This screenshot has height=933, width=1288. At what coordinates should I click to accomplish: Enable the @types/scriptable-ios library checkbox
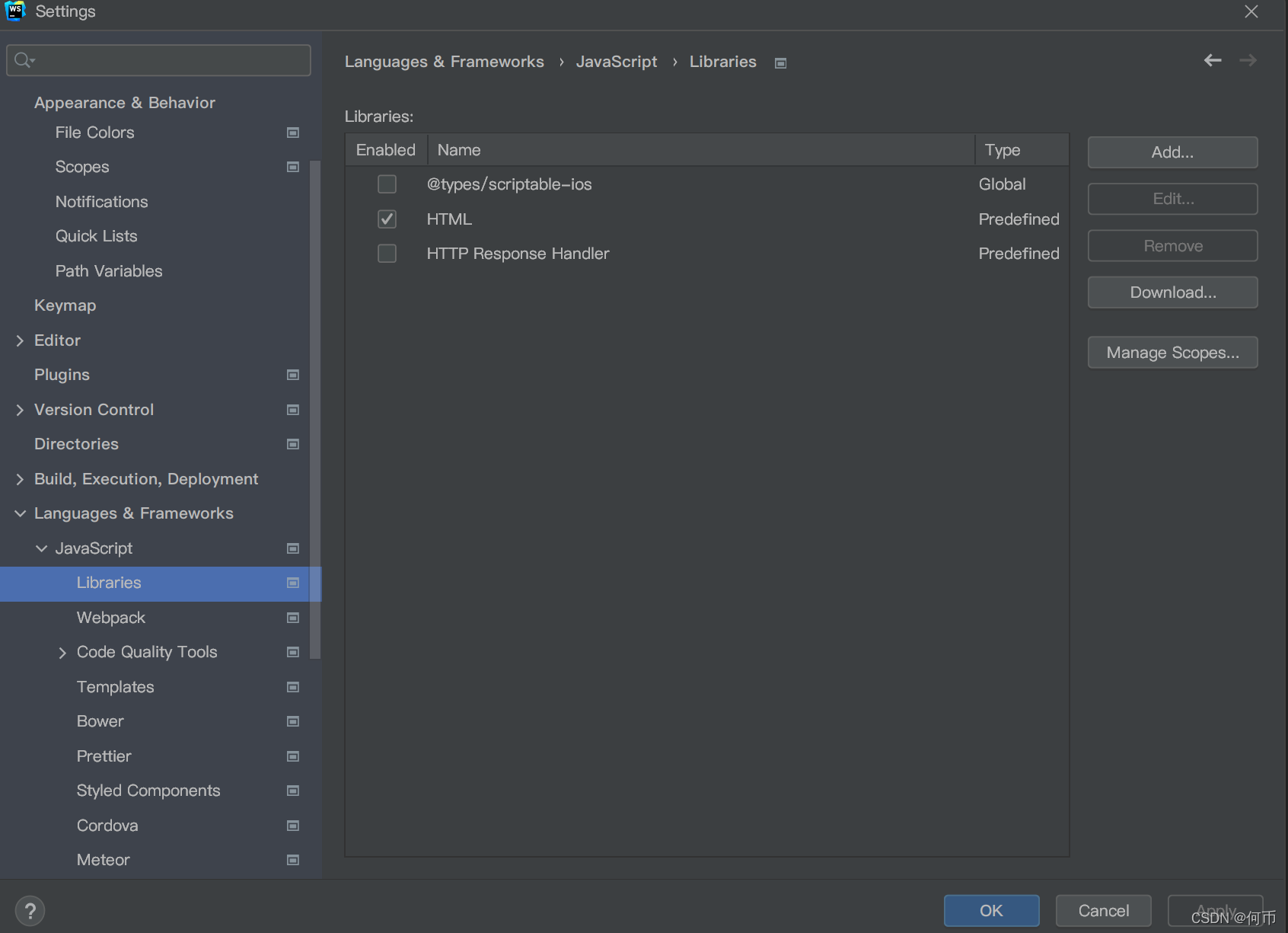[387, 184]
